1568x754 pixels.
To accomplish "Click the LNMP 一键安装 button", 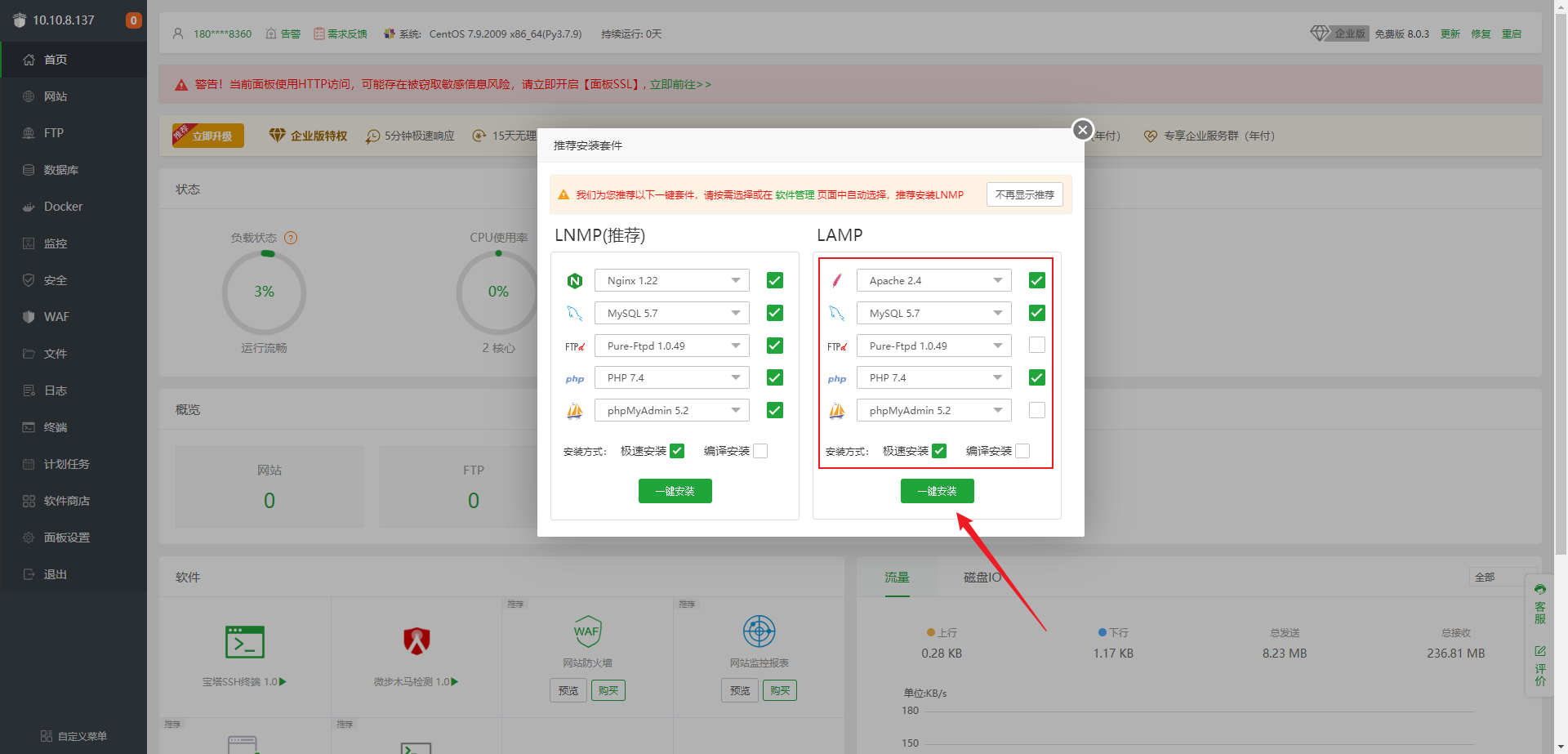I will pos(675,491).
